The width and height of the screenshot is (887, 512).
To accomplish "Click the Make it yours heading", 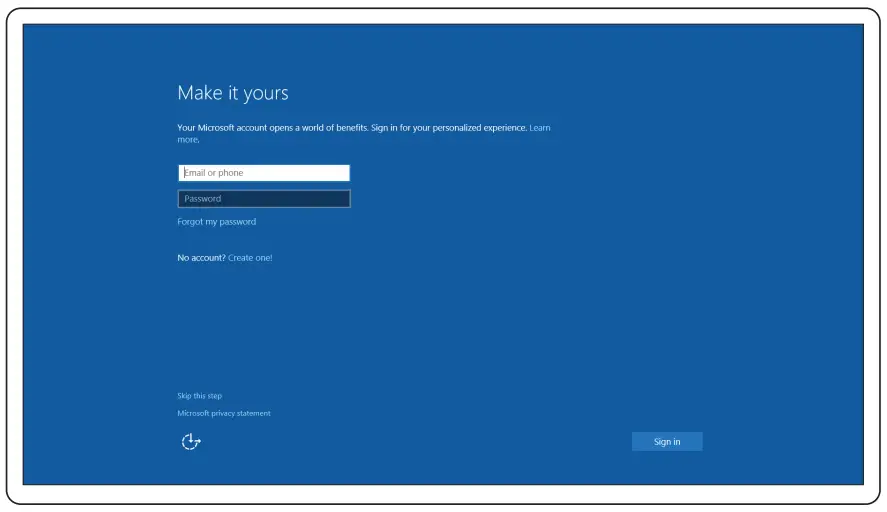I will (233, 93).
